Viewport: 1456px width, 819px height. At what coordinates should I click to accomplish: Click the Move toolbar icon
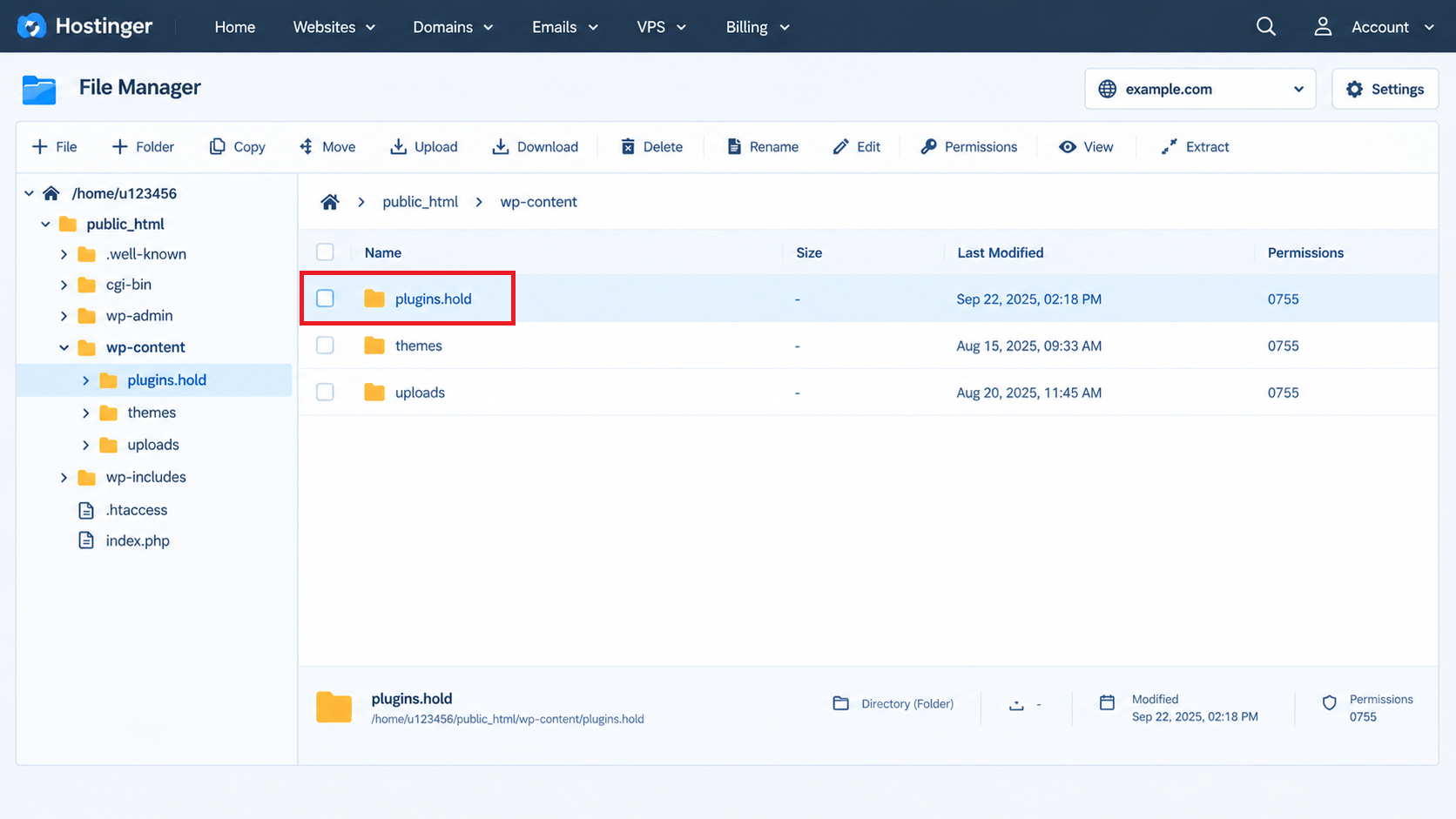(327, 147)
